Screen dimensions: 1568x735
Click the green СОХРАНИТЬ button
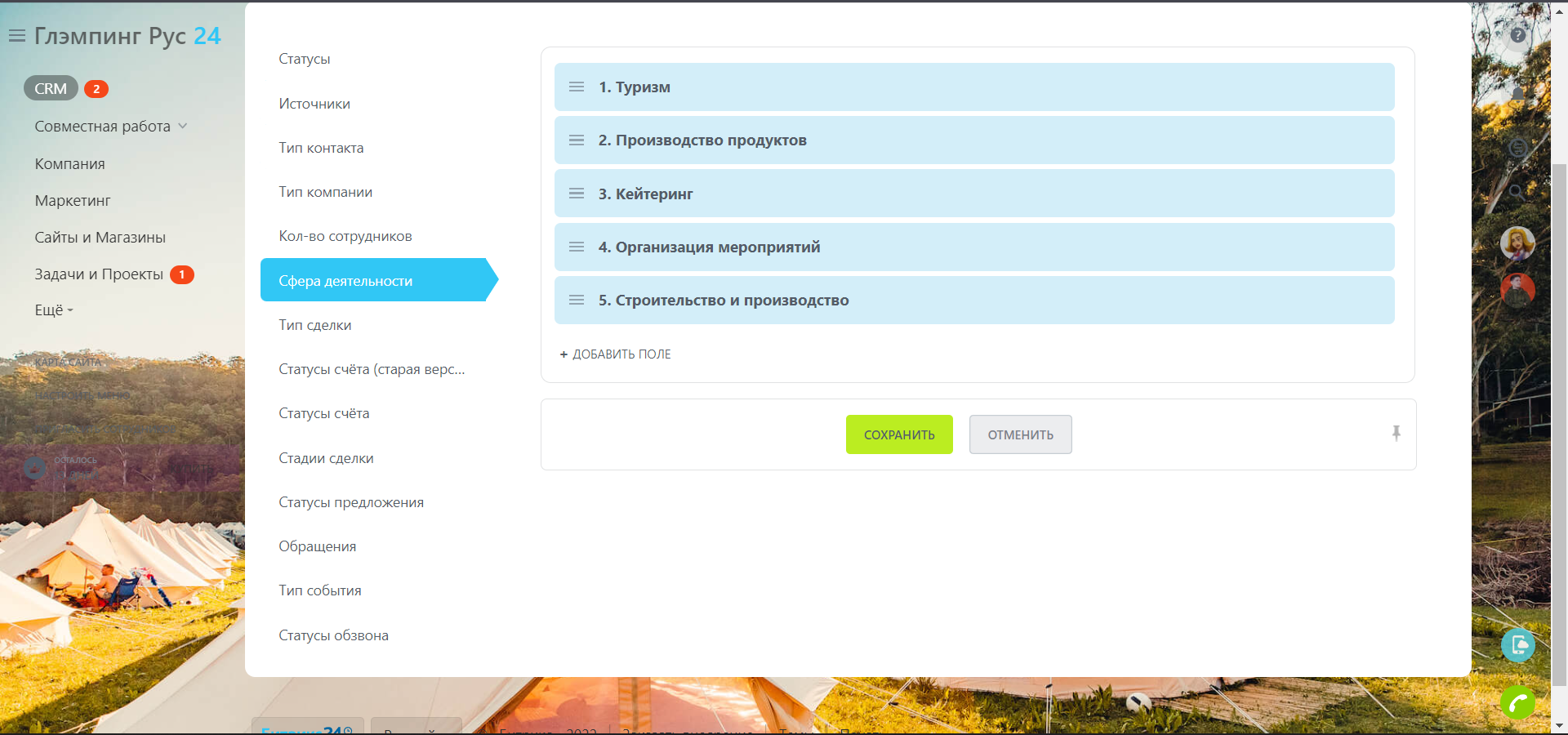click(x=899, y=434)
